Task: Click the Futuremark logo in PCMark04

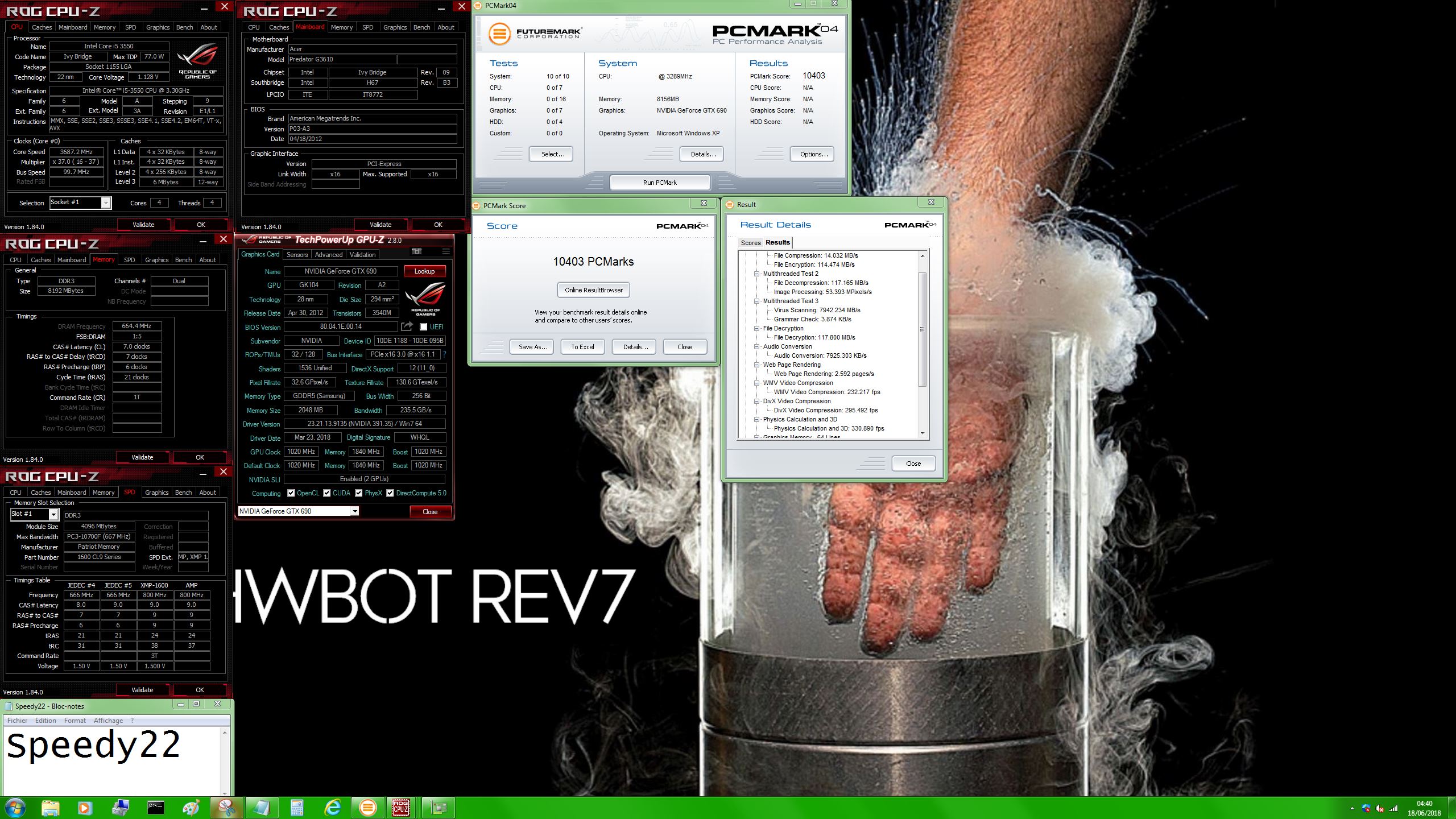Action: (x=535, y=34)
